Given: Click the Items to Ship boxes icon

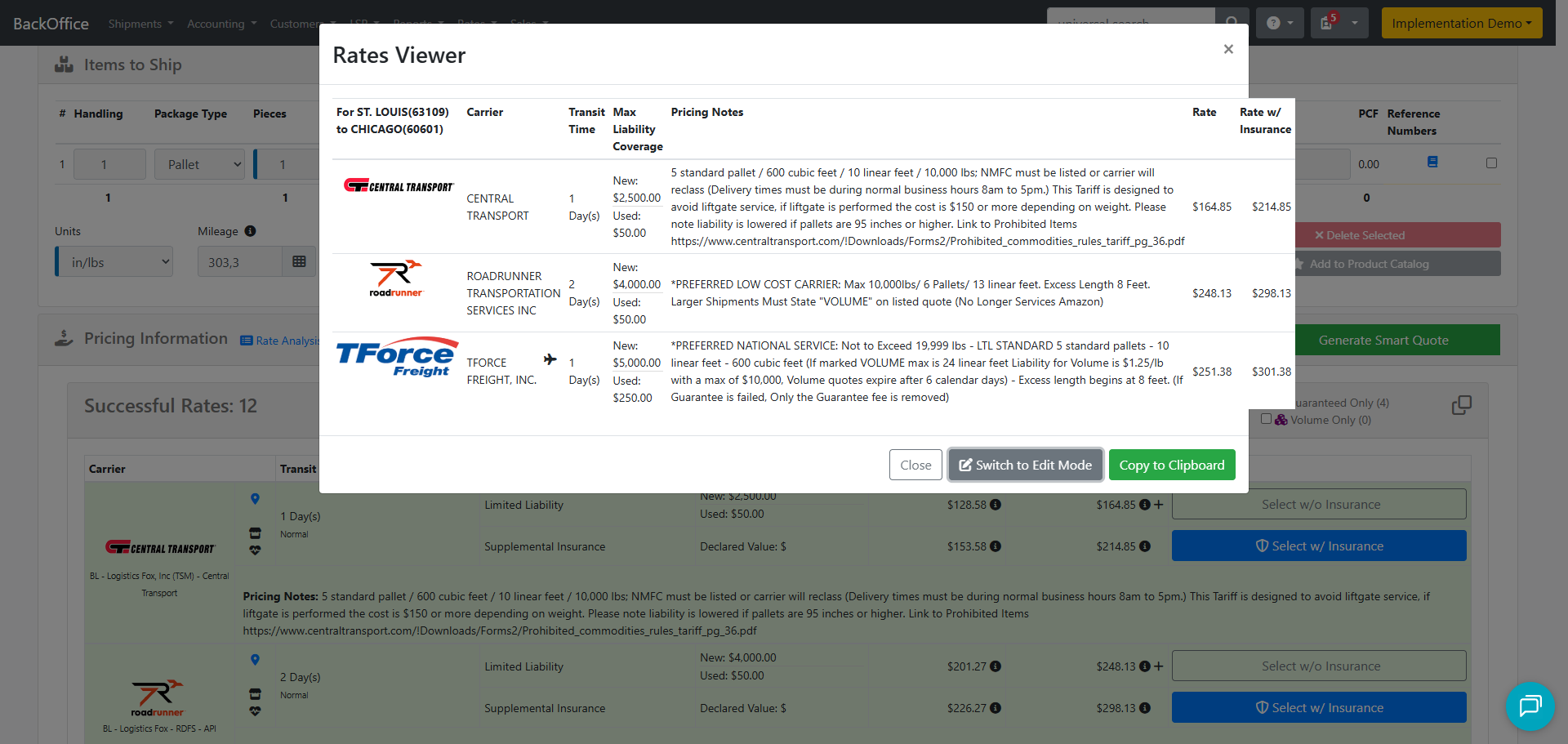Looking at the screenshot, I should [64, 64].
